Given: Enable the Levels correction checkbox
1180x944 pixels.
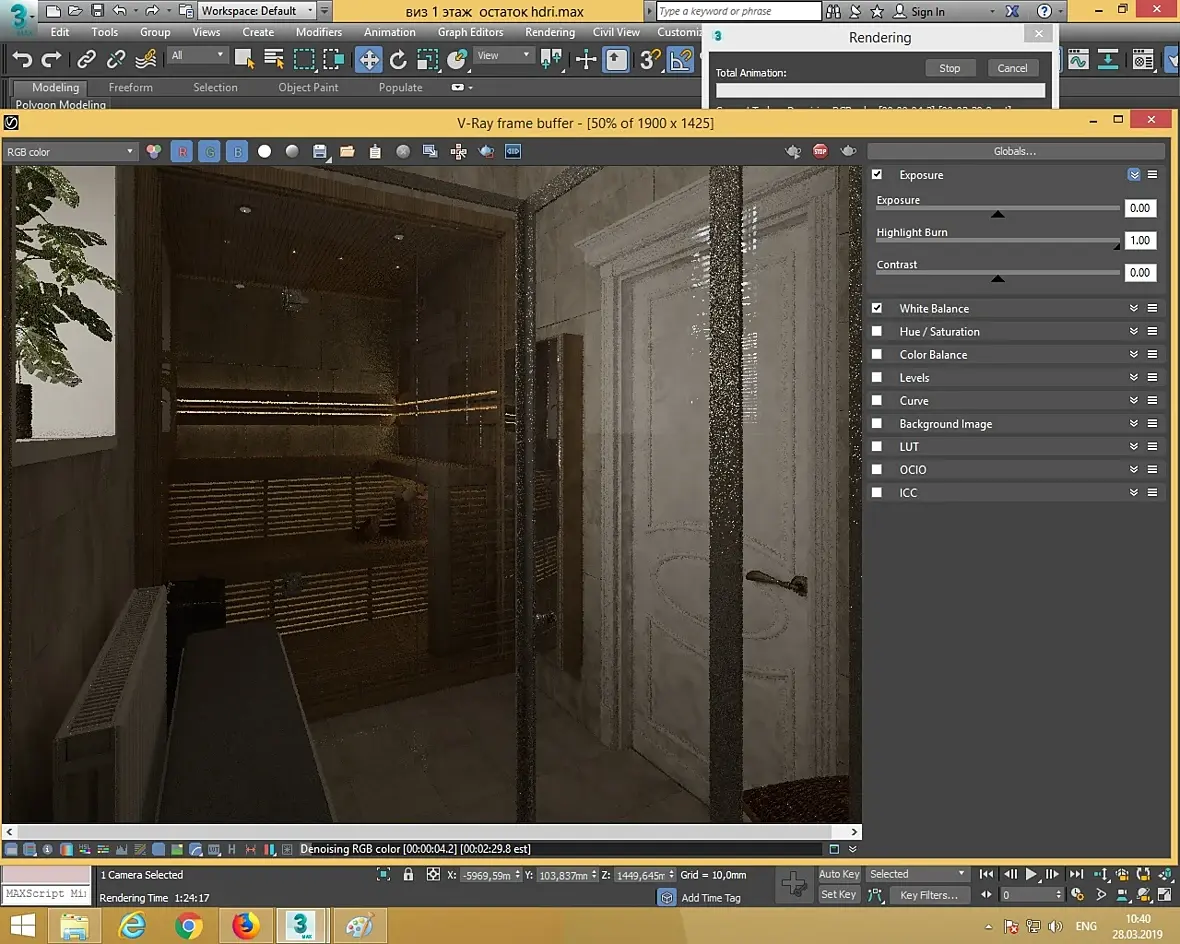Looking at the screenshot, I should (x=877, y=378).
